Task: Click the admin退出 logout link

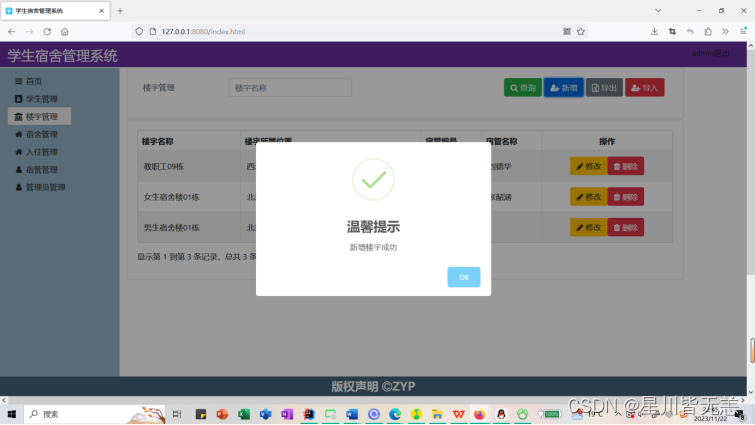Action: (x=710, y=53)
